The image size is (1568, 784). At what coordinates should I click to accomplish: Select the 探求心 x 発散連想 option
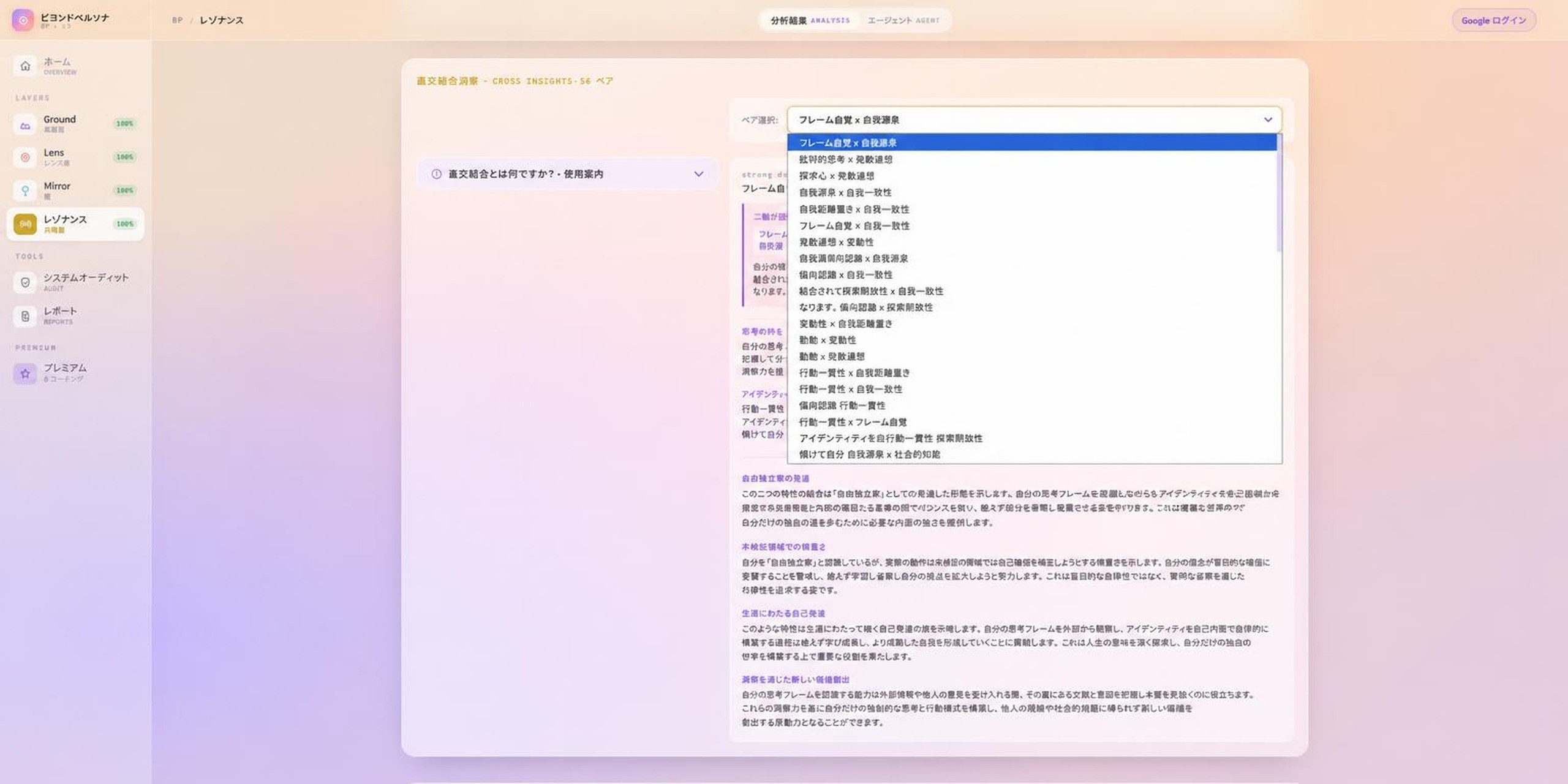(1031, 176)
